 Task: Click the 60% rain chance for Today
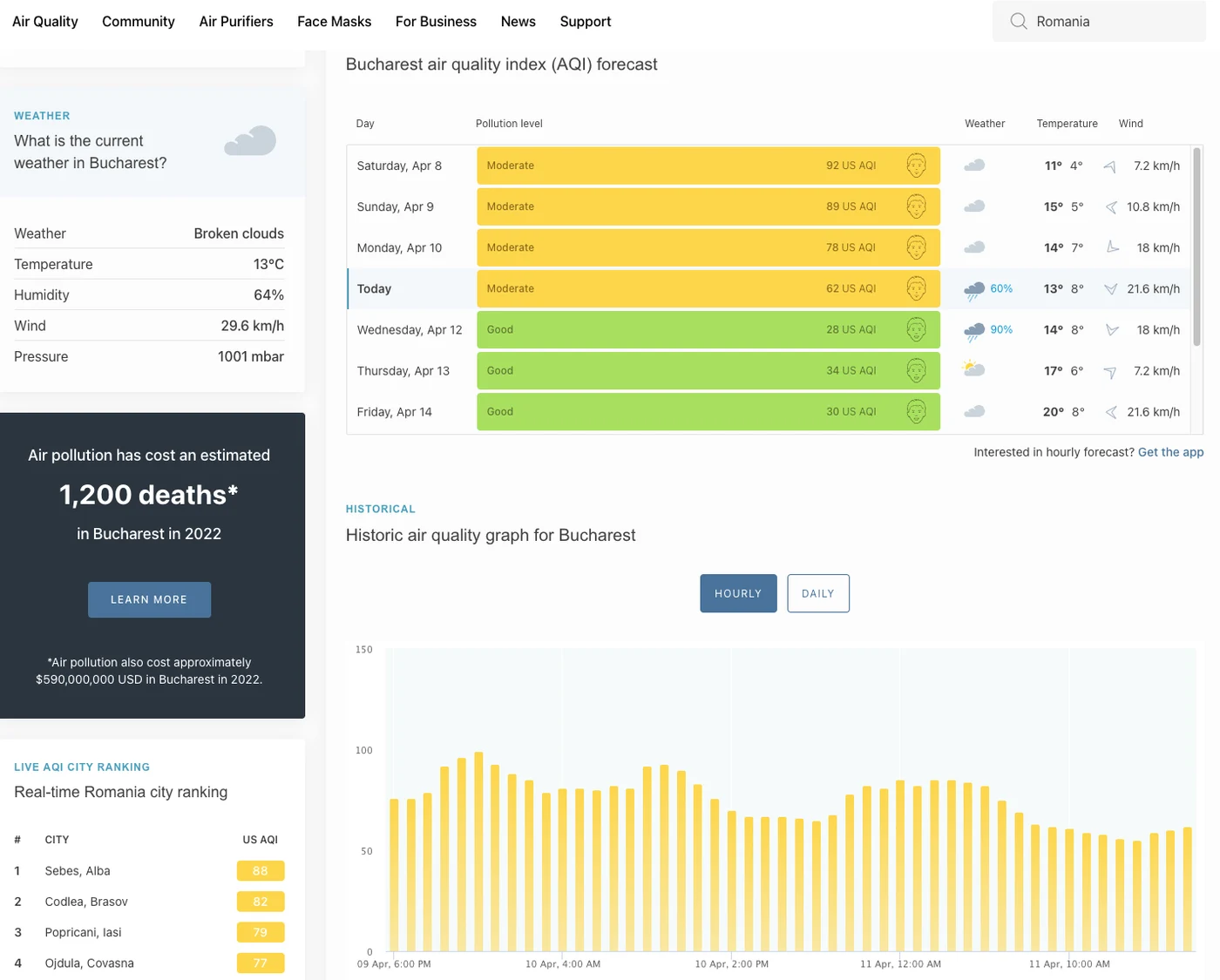coord(1001,288)
